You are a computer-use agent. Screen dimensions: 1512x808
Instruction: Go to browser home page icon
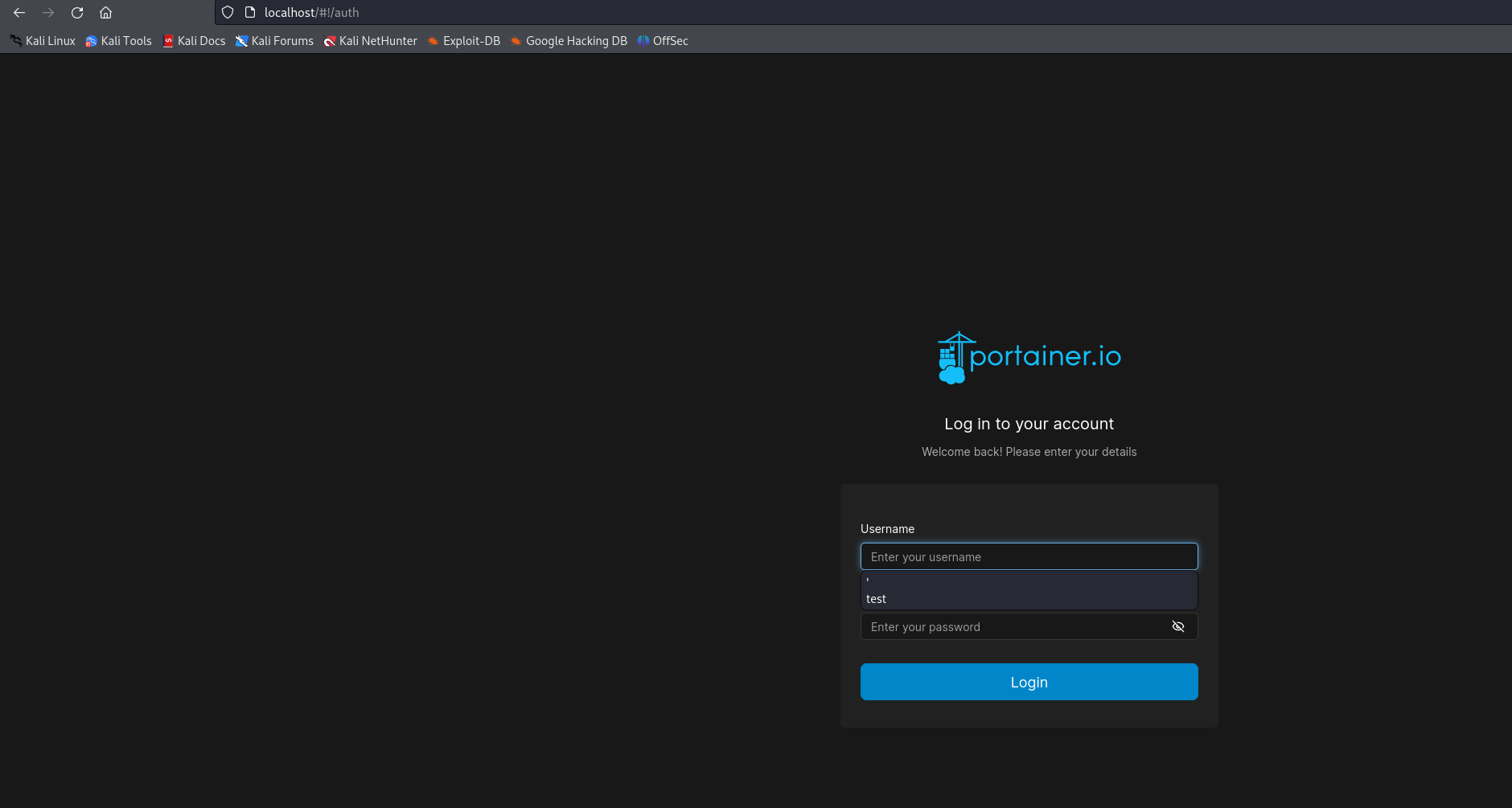(105, 13)
